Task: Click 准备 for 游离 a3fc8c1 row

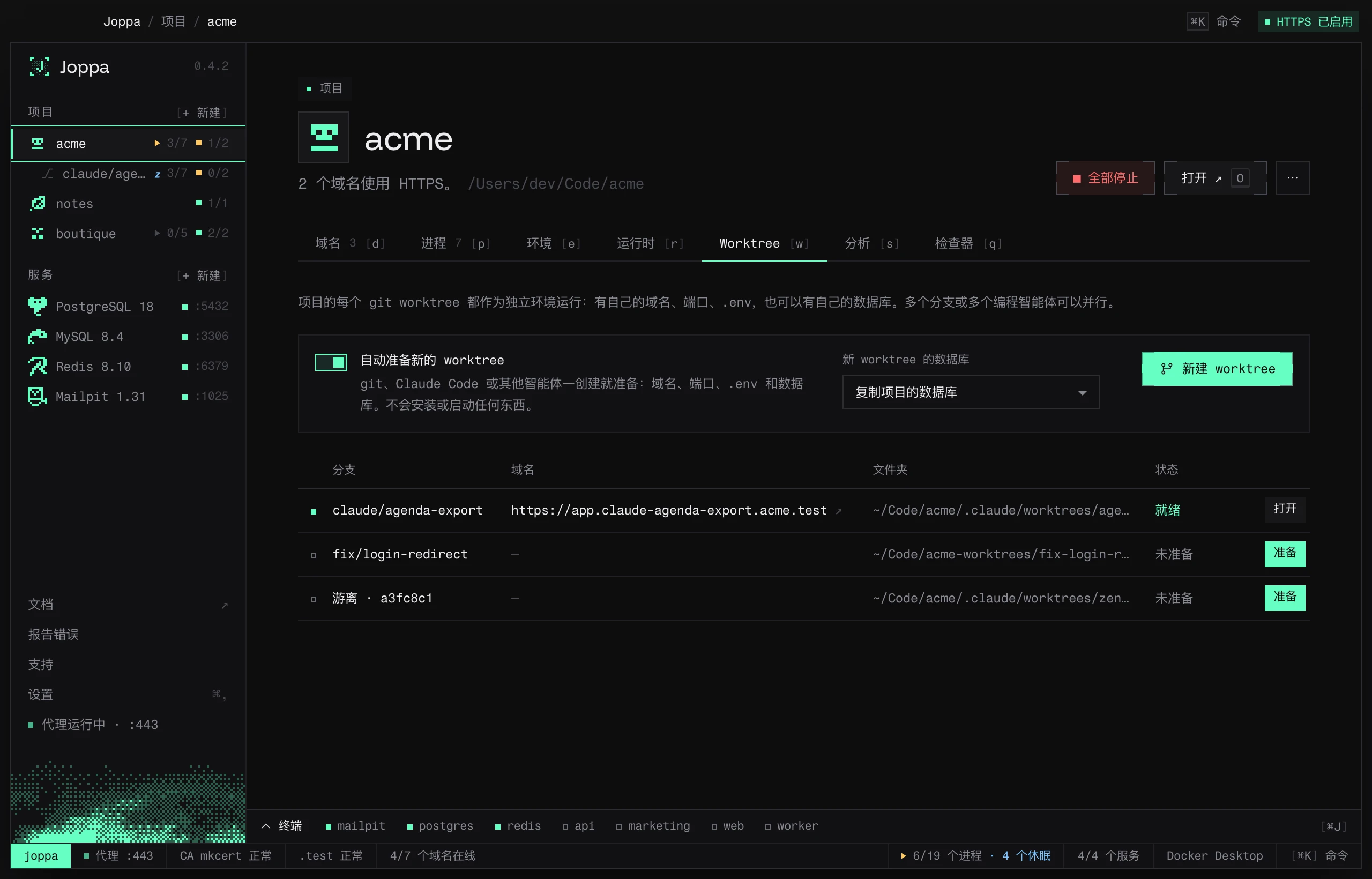Action: point(1285,598)
